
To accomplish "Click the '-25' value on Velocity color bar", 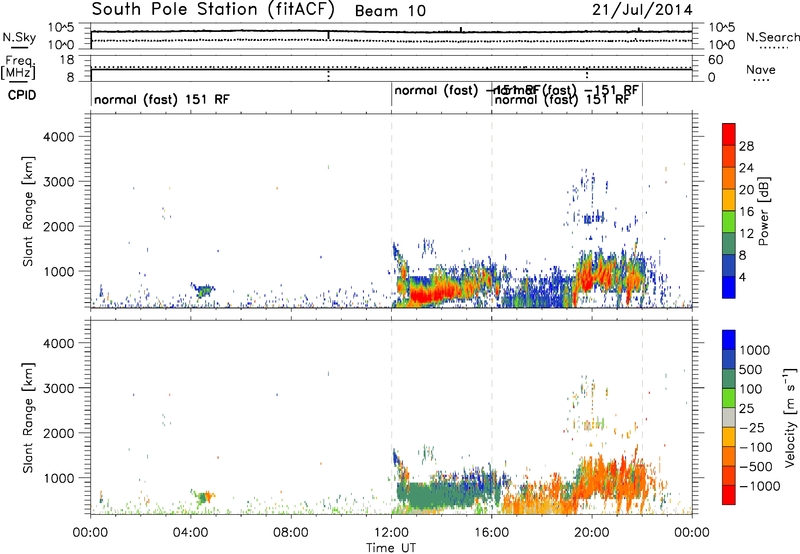I will pos(752,428).
